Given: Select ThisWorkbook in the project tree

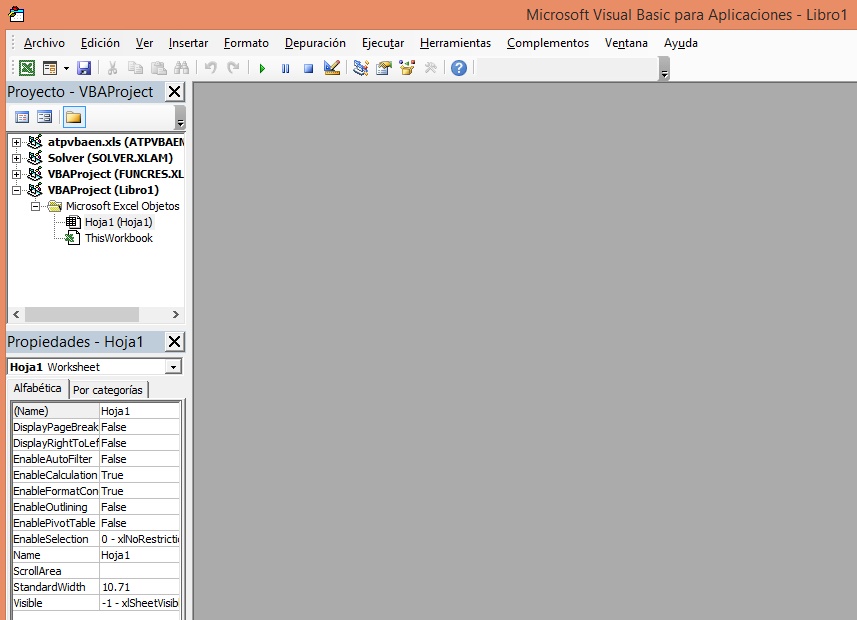Looking at the screenshot, I should 119,238.
